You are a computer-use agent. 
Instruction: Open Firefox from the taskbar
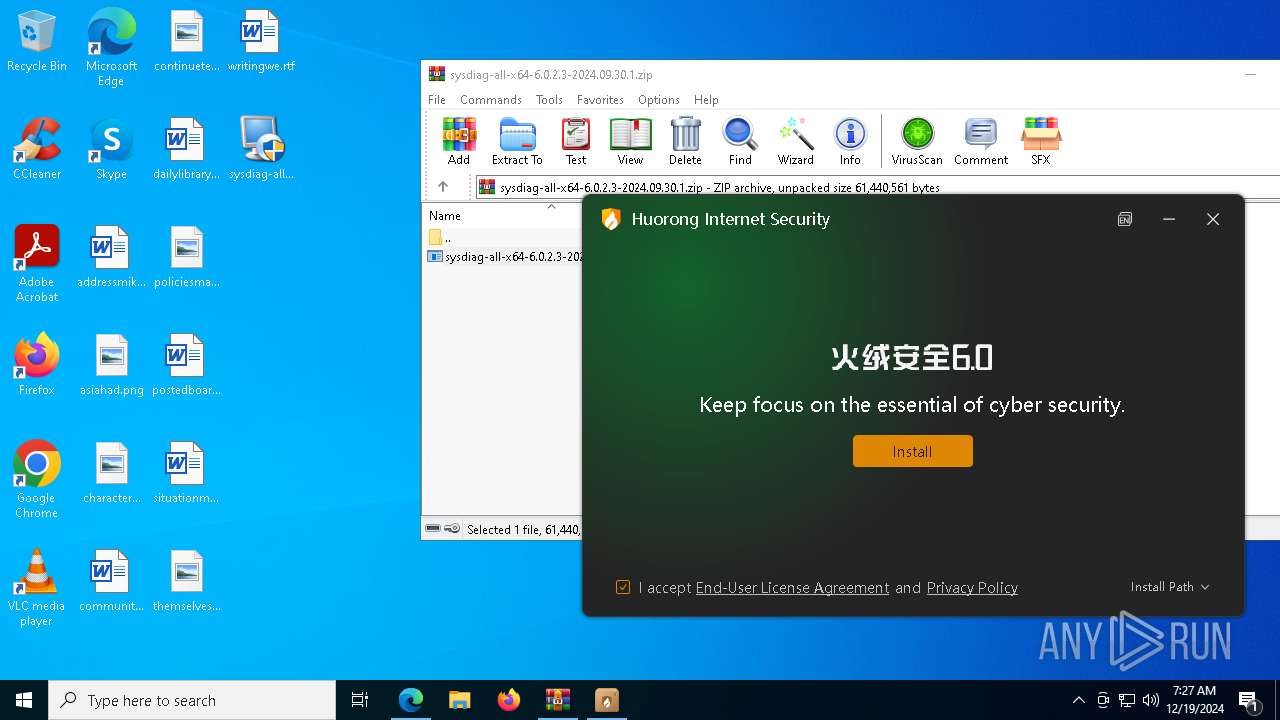[x=509, y=700]
